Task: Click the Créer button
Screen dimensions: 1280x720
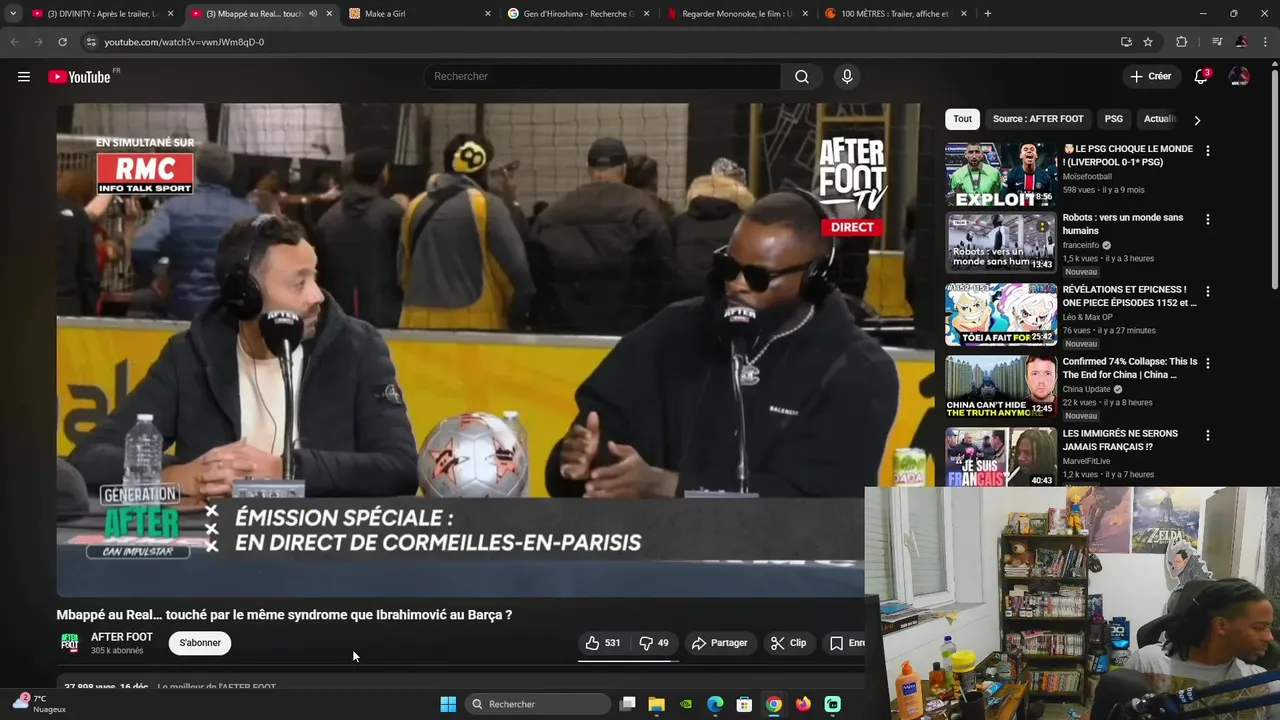Action: (x=1150, y=77)
